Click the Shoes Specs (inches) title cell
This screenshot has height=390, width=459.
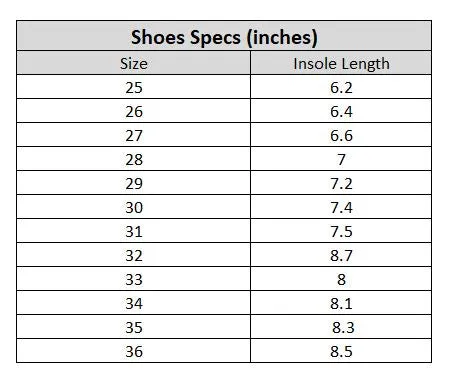(224, 36)
